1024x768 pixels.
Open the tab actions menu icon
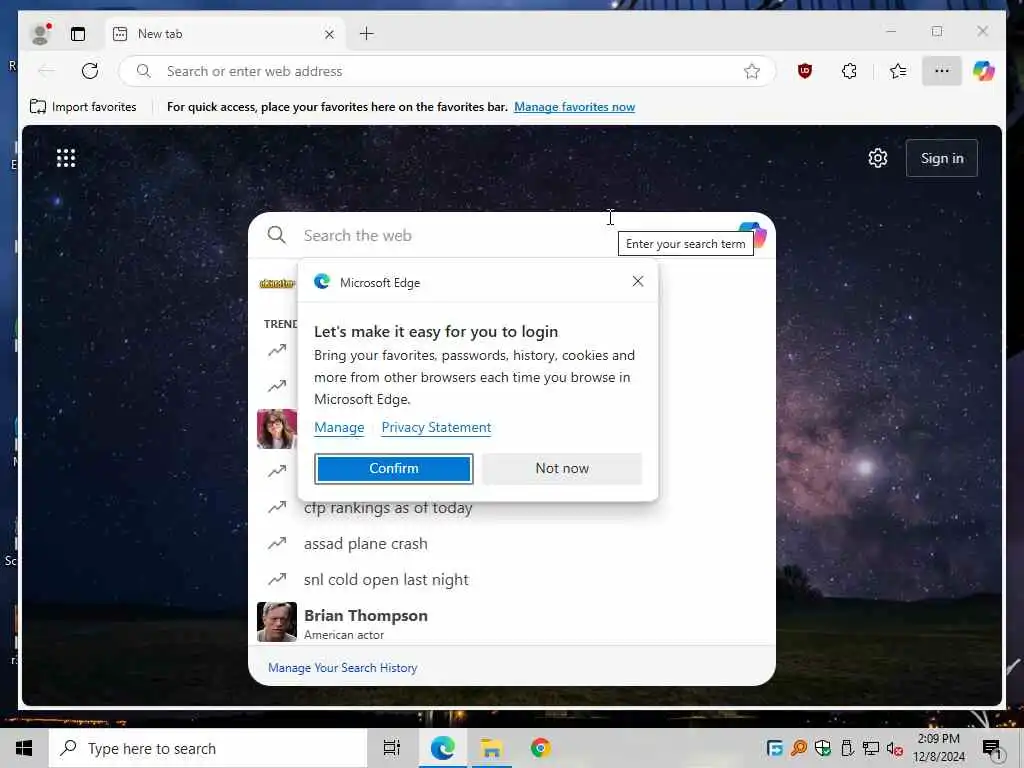click(78, 34)
